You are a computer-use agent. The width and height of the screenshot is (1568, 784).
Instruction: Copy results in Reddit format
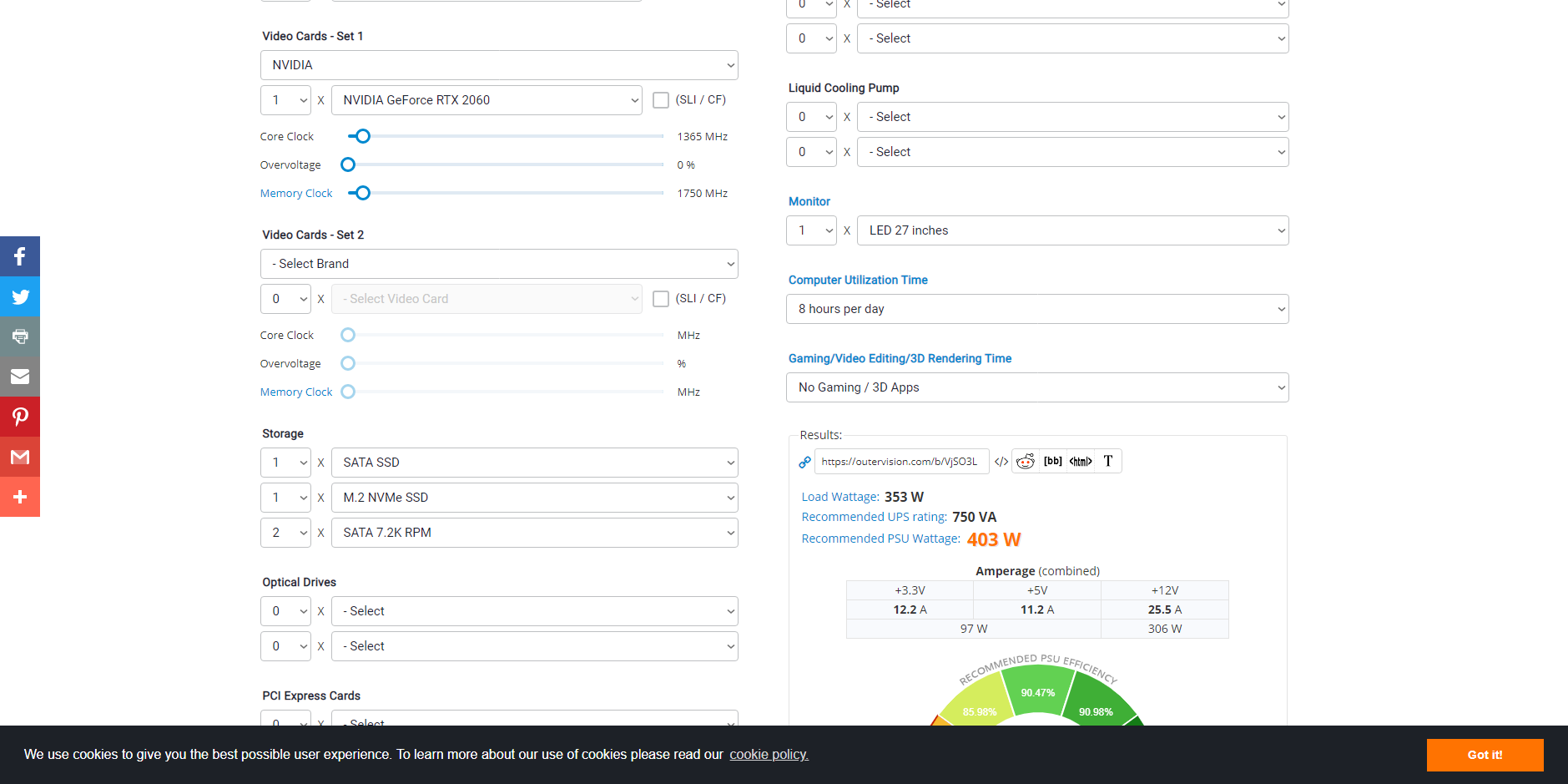coord(1026,461)
